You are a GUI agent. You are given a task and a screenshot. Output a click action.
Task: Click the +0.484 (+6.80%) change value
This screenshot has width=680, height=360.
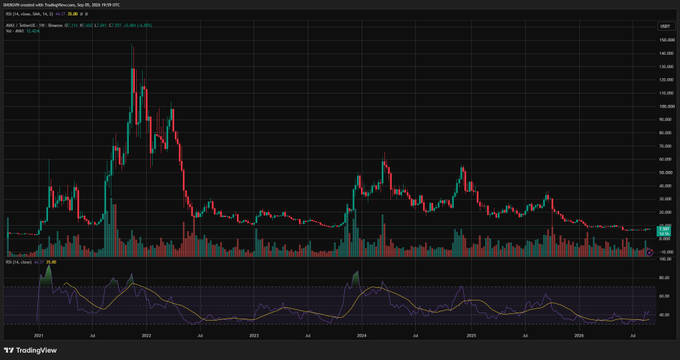(x=138, y=25)
